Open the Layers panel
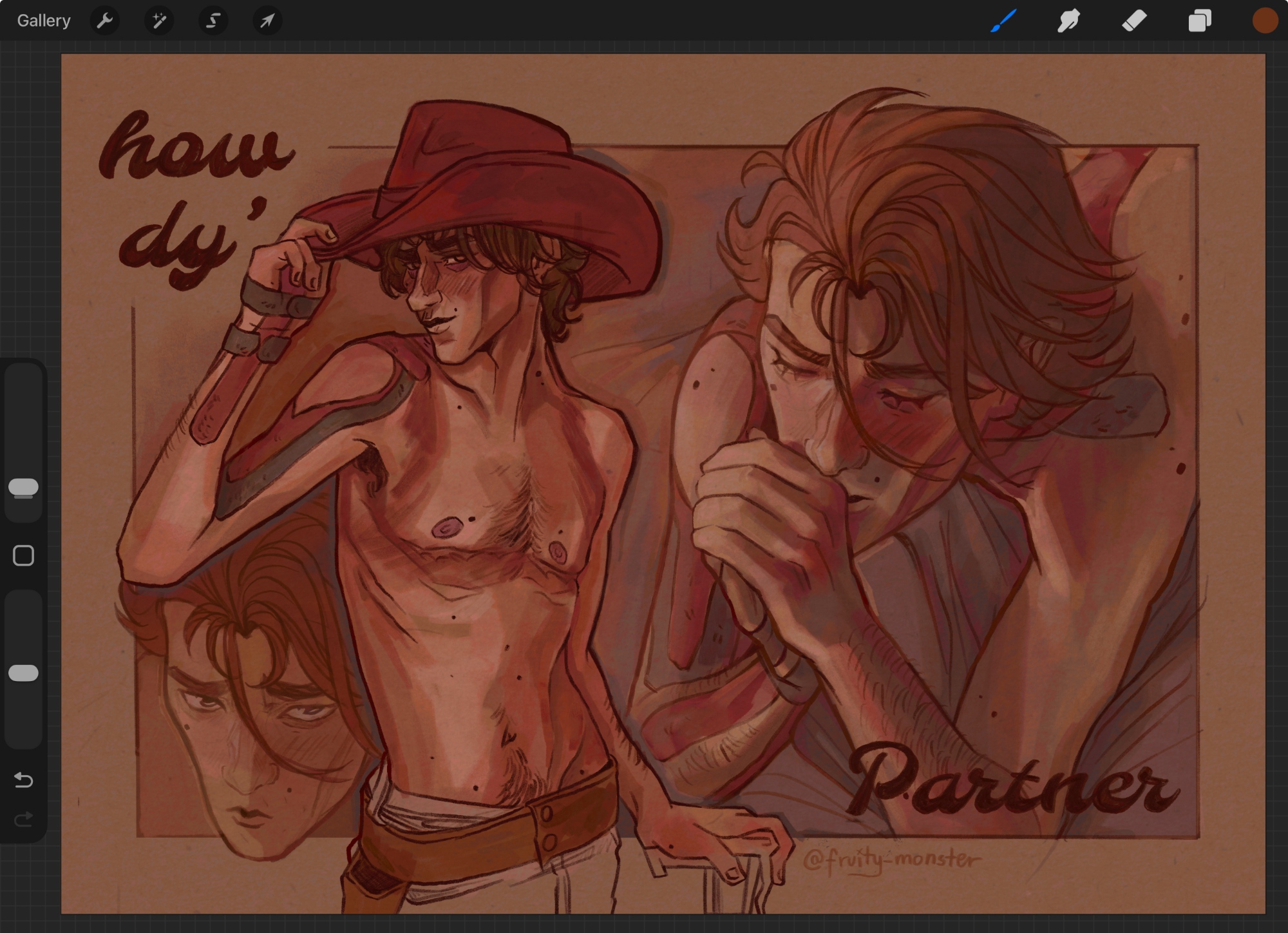 click(1199, 21)
